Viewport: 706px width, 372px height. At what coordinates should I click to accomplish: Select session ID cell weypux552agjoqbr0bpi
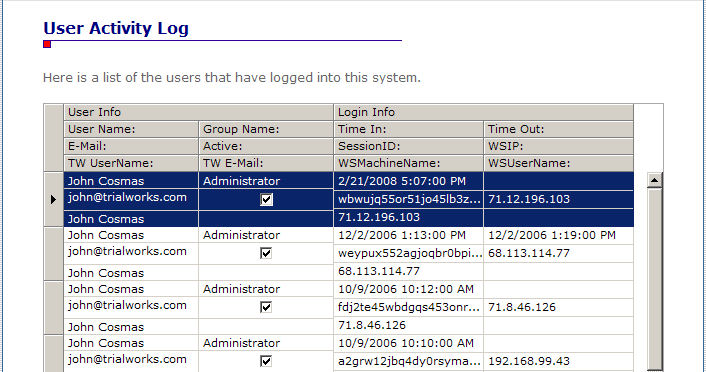[x=408, y=253]
